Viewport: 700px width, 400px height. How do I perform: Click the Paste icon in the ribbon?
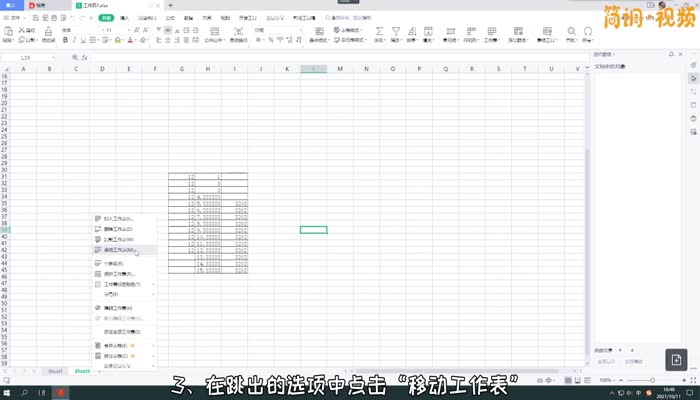click(8, 31)
